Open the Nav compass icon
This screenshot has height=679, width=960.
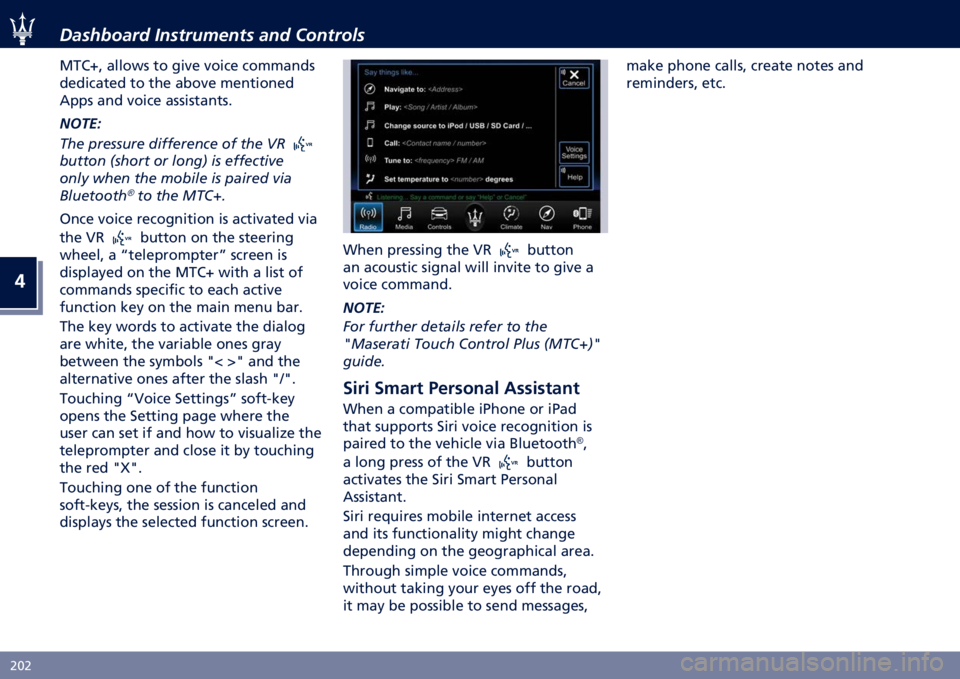tap(546, 217)
